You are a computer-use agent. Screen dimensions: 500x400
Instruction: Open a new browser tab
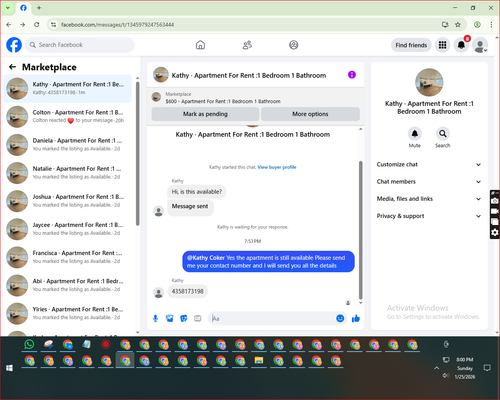click(39, 8)
